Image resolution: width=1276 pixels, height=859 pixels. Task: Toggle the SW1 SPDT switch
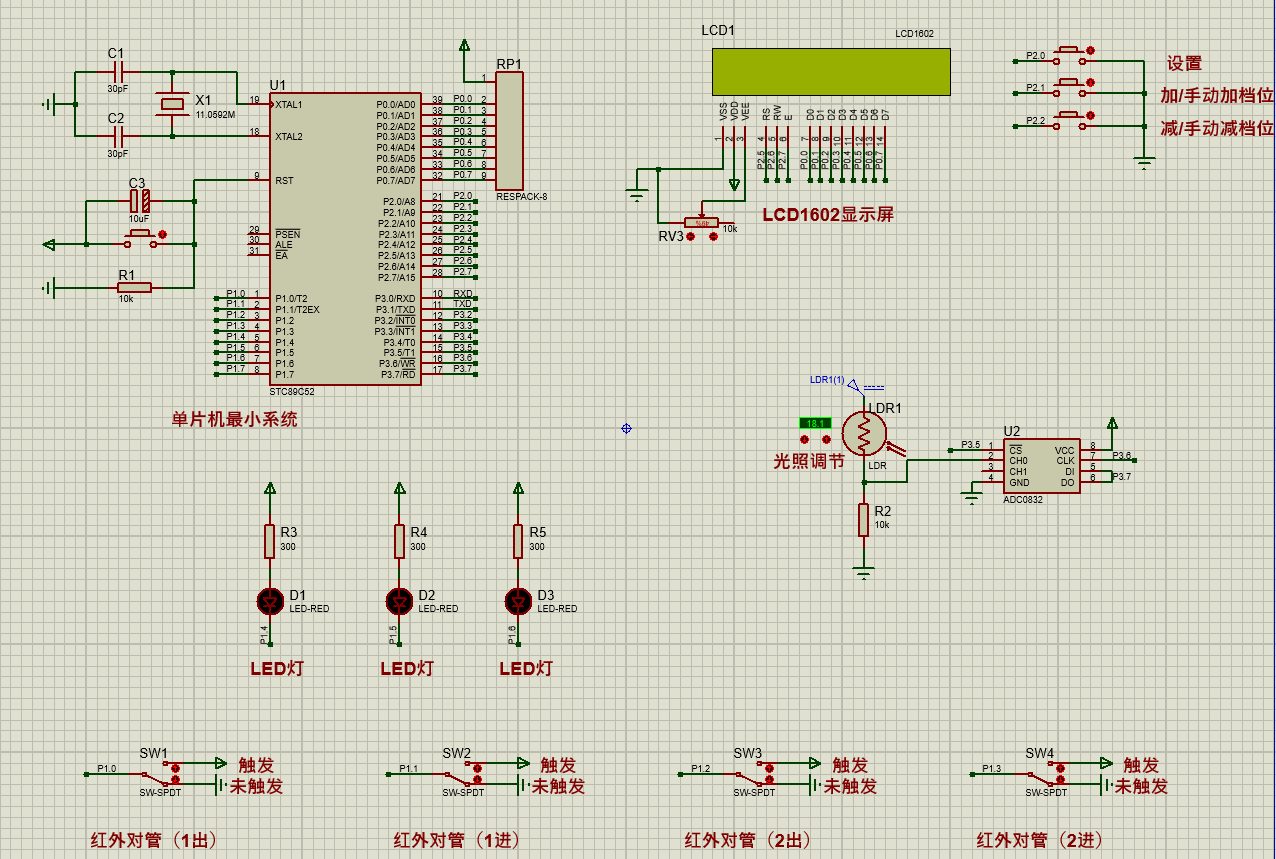(160, 775)
